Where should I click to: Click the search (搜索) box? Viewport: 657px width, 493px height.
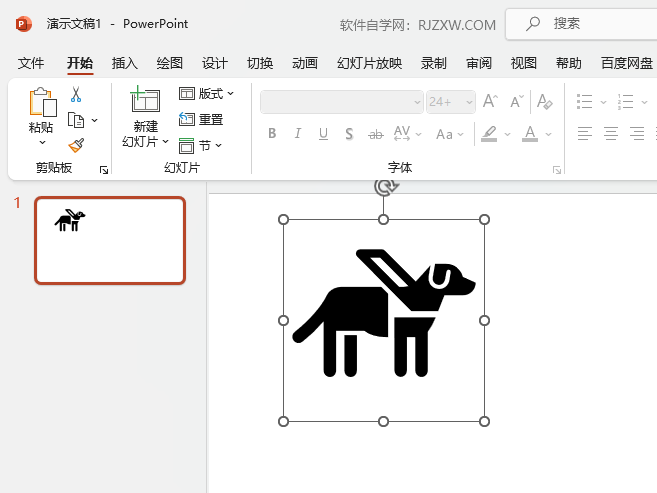pyautogui.click(x=582, y=24)
